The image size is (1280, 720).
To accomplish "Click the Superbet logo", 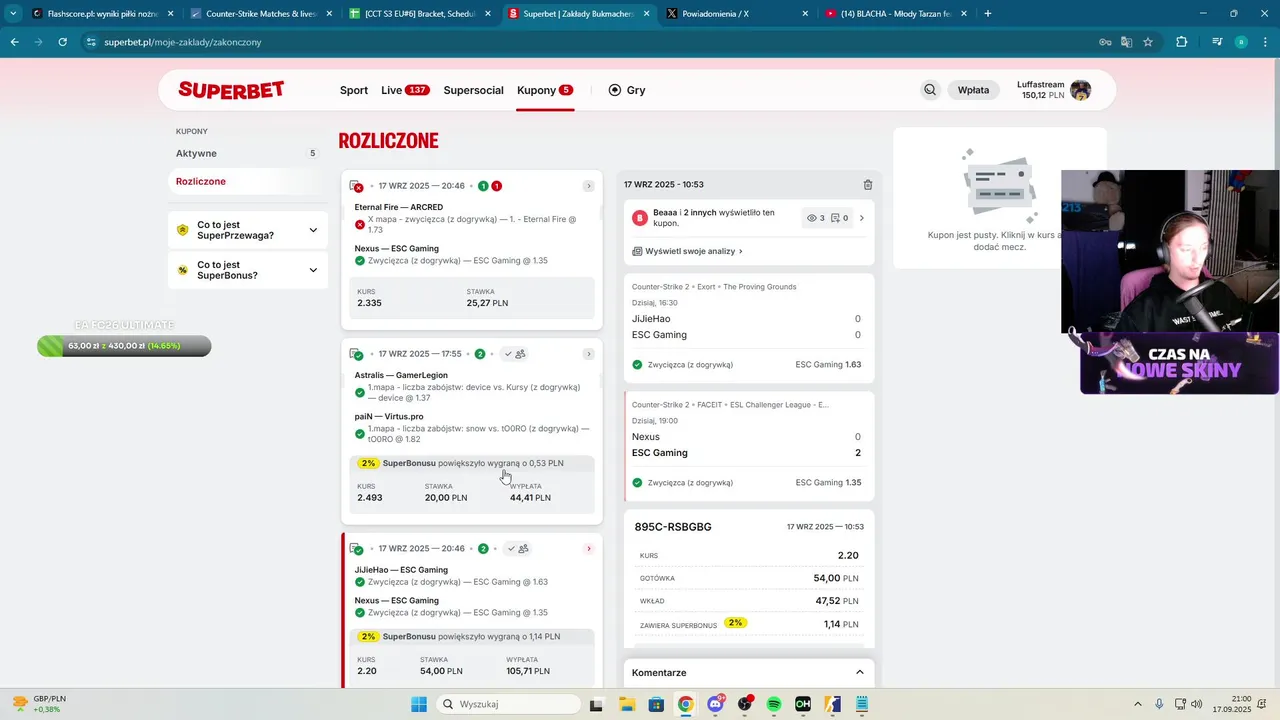I will point(231,90).
